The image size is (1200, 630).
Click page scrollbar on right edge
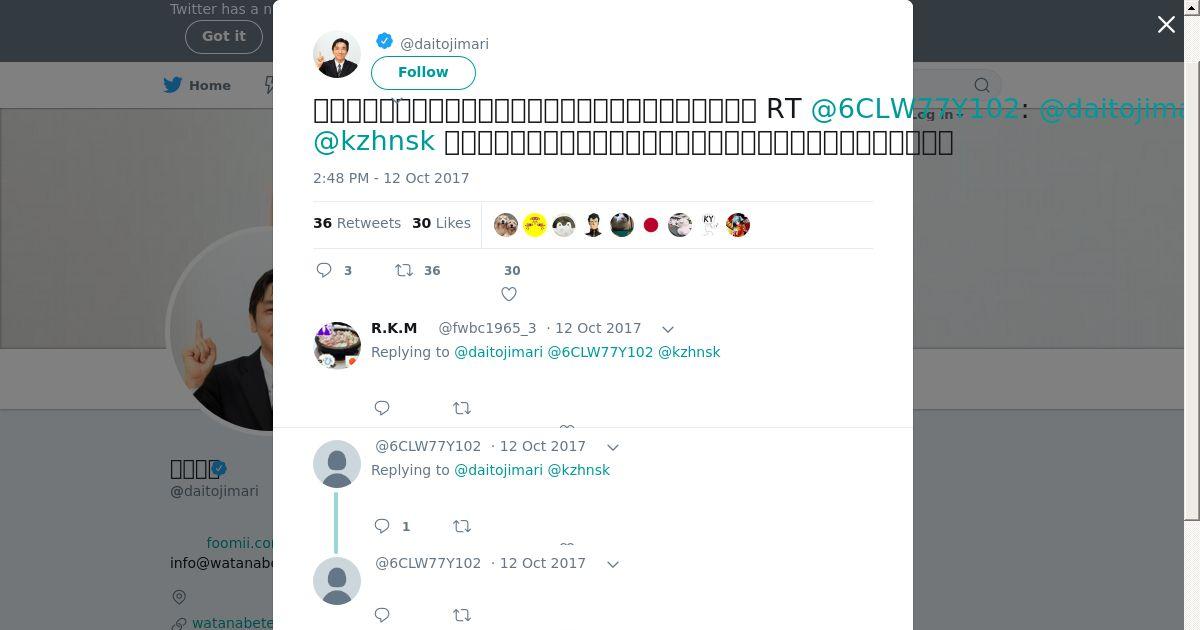[1192, 260]
